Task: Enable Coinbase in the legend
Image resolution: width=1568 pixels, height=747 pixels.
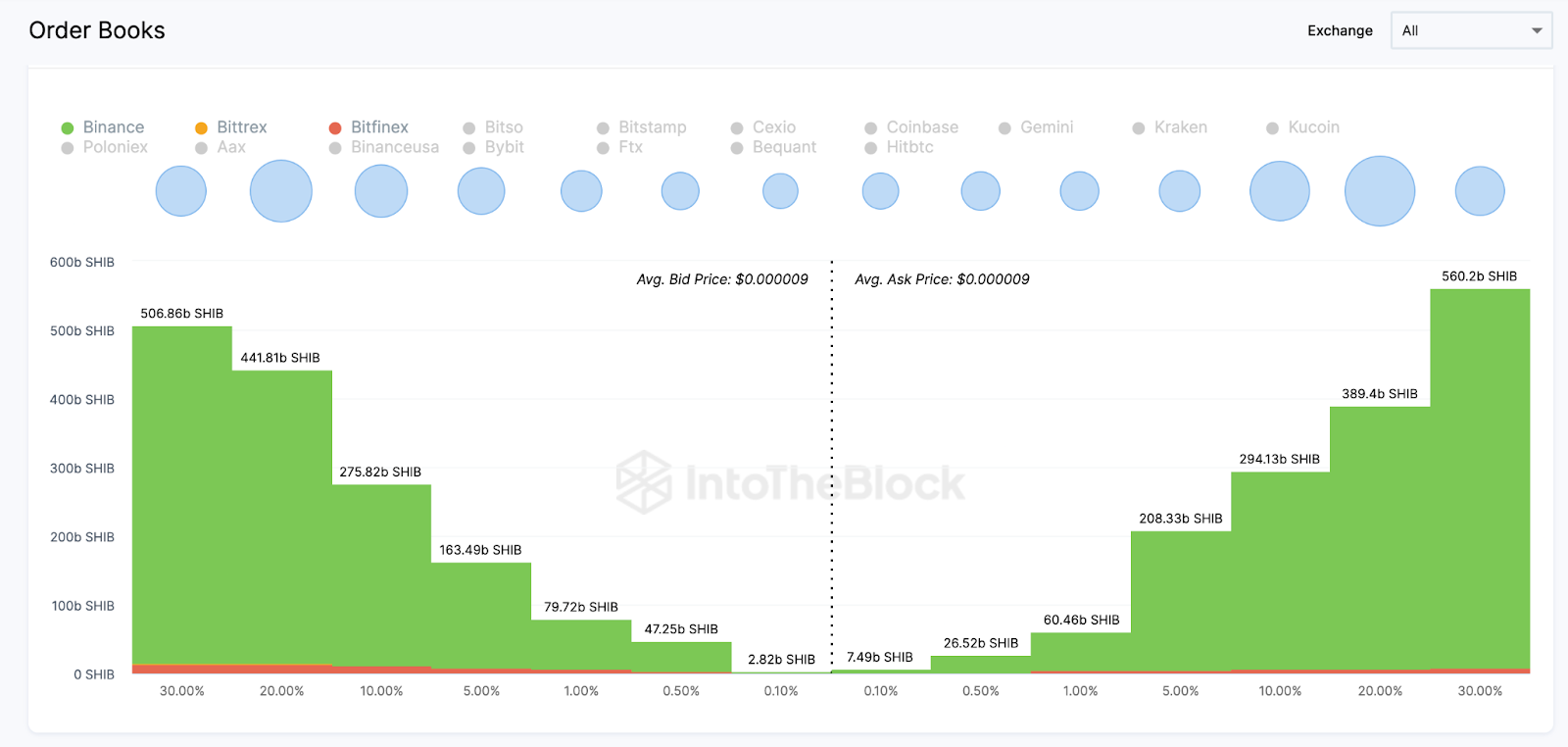Action: point(921,127)
